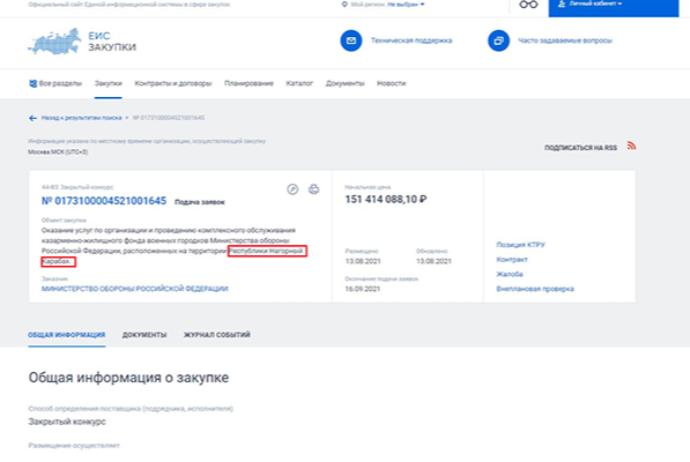Switch to the "Журнал событий" tab

coord(216,334)
